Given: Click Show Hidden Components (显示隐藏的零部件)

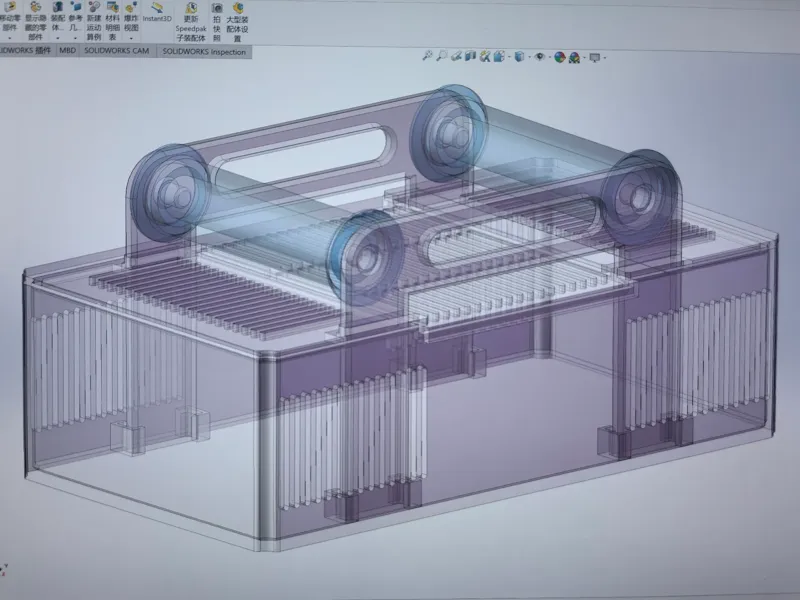Looking at the screenshot, I should (x=35, y=20).
